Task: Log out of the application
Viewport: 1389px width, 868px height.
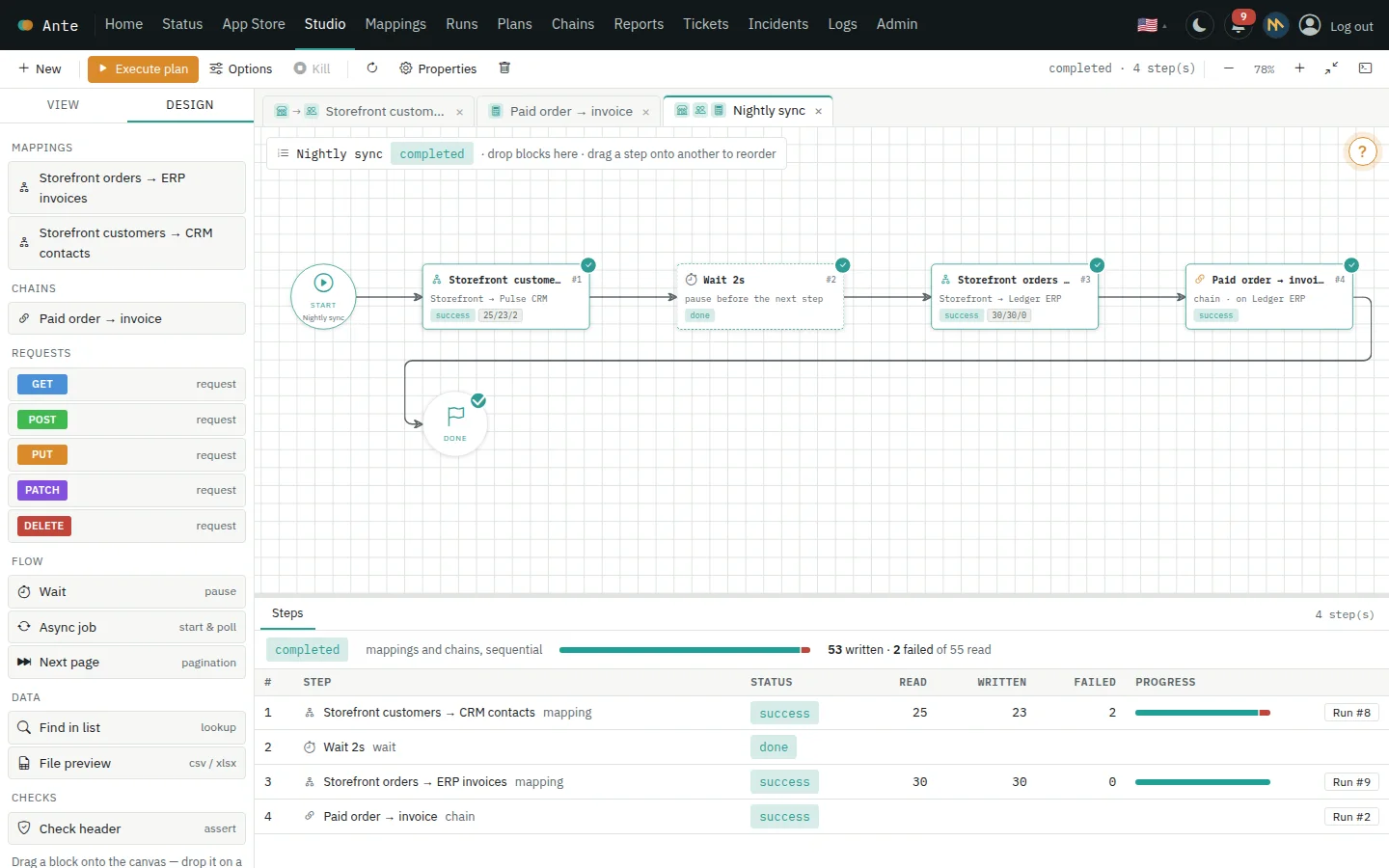Action: tap(1351, 27)
